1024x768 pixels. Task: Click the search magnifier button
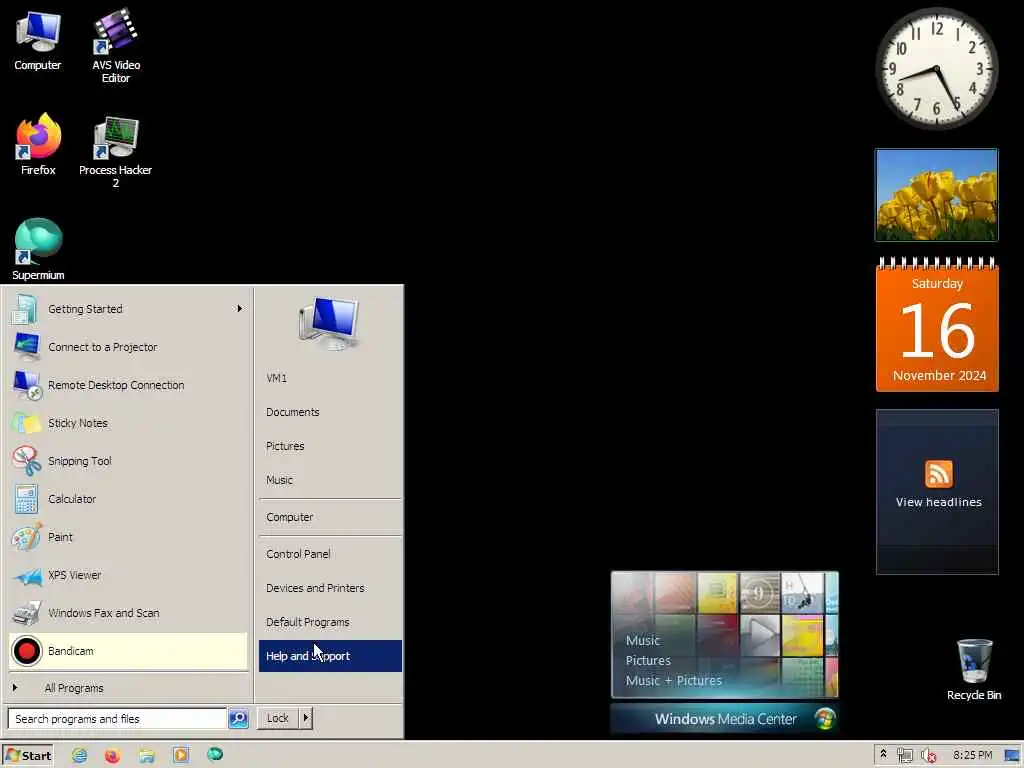pyautogui.click(x=238, y=718)
